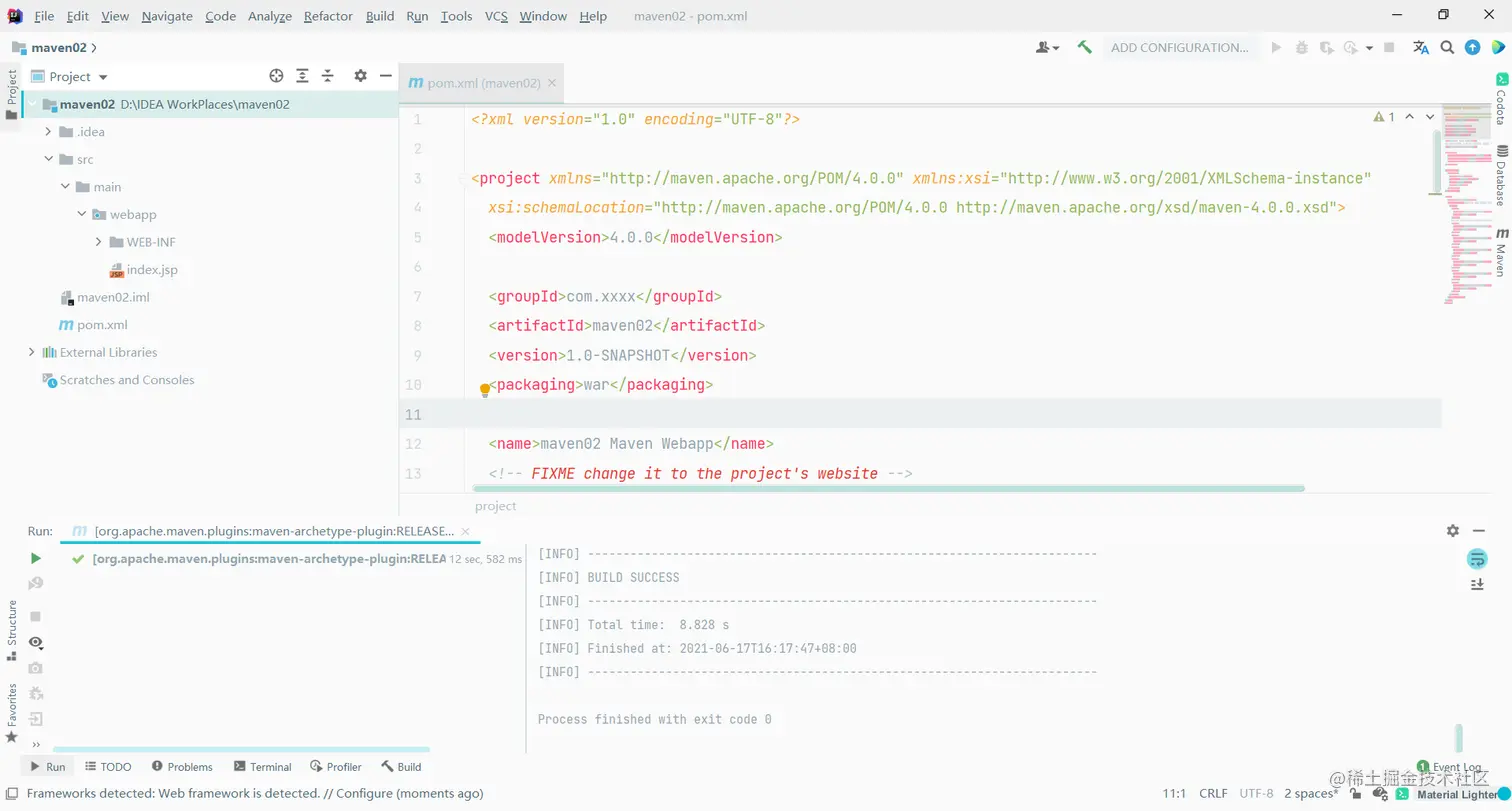Click the CRLF line separator in status bar
This screenshot has width=1512, height=811.
point(1213,794)
